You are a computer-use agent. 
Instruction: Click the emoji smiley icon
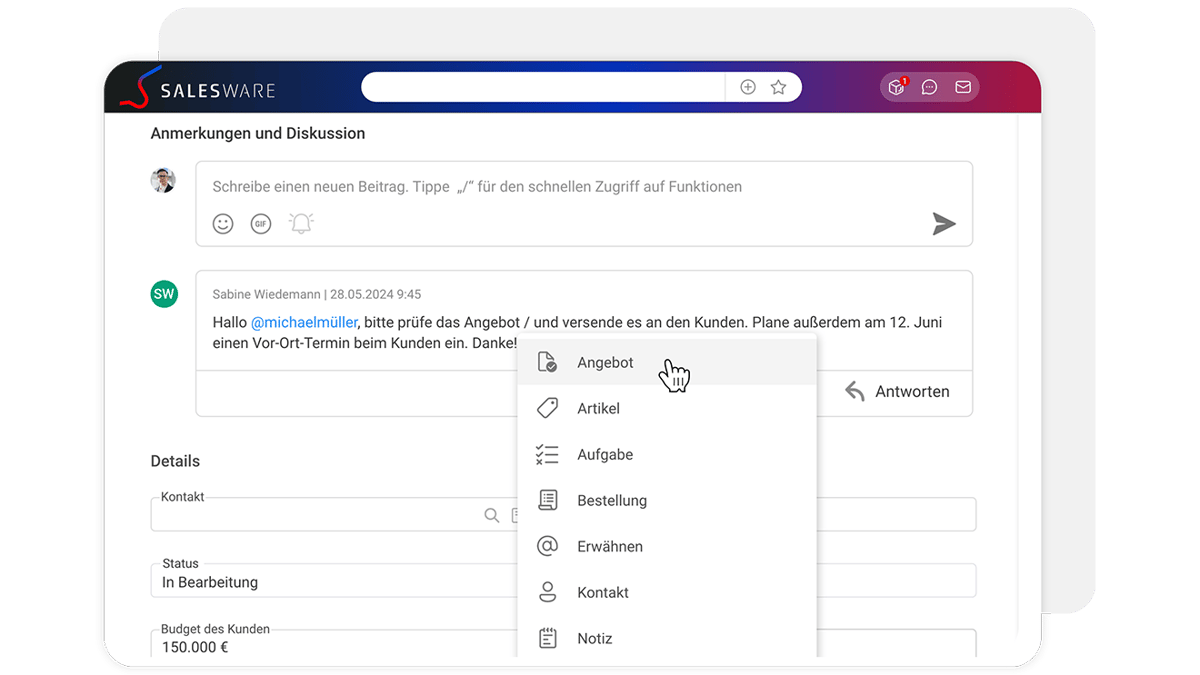click(x=223, y=224)
